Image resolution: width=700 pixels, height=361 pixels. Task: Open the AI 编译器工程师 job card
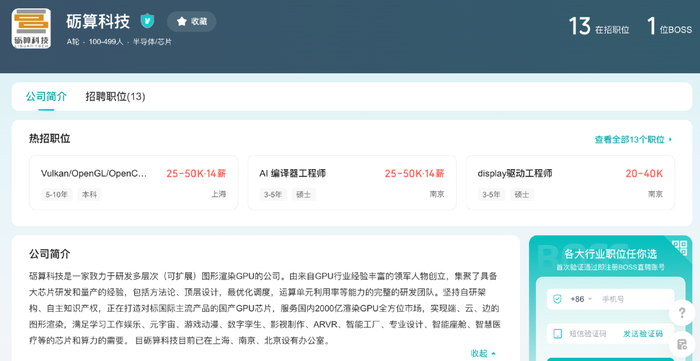coord(352,183)
